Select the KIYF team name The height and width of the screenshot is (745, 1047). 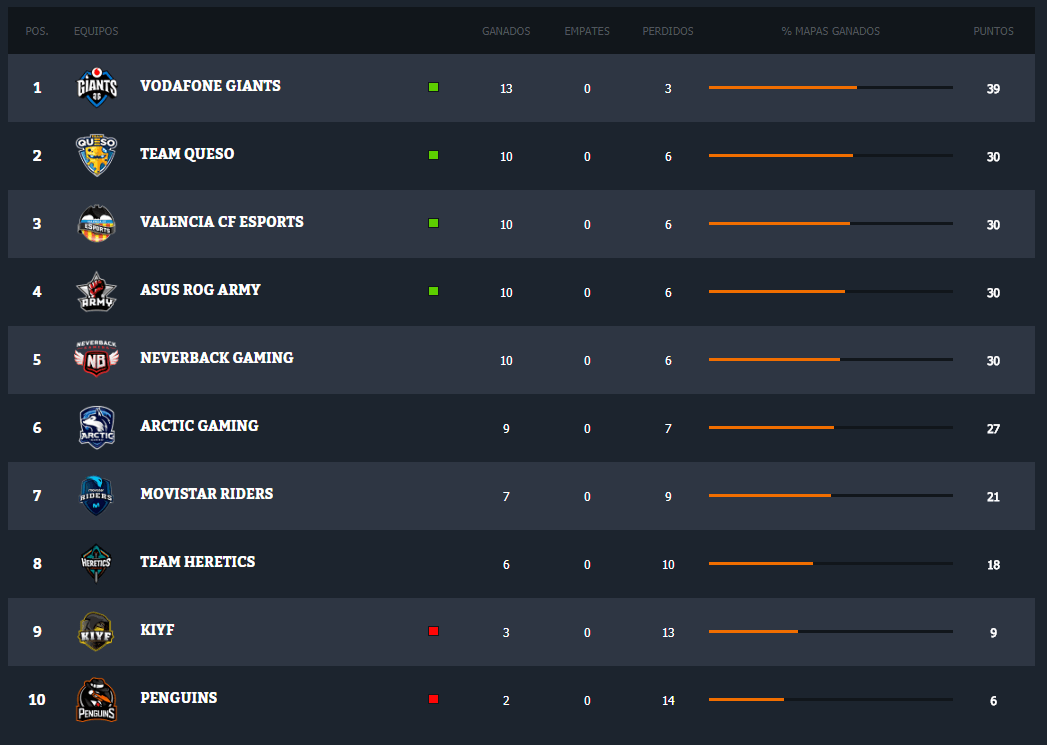157,630
